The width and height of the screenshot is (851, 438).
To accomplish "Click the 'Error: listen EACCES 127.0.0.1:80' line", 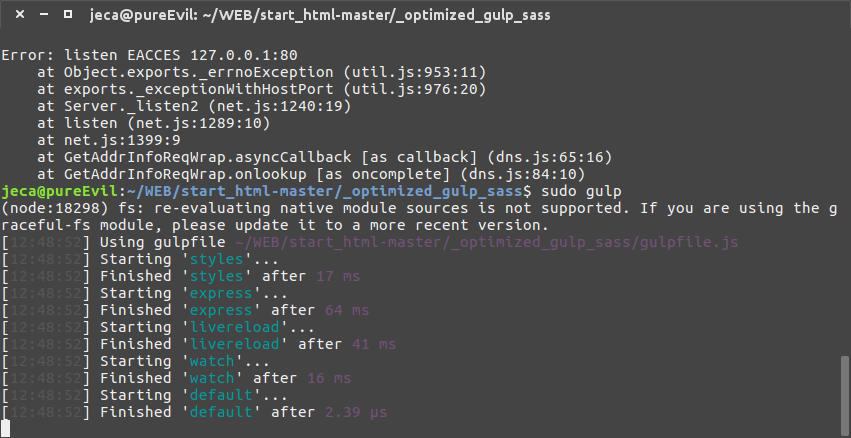I will point(149,55).
